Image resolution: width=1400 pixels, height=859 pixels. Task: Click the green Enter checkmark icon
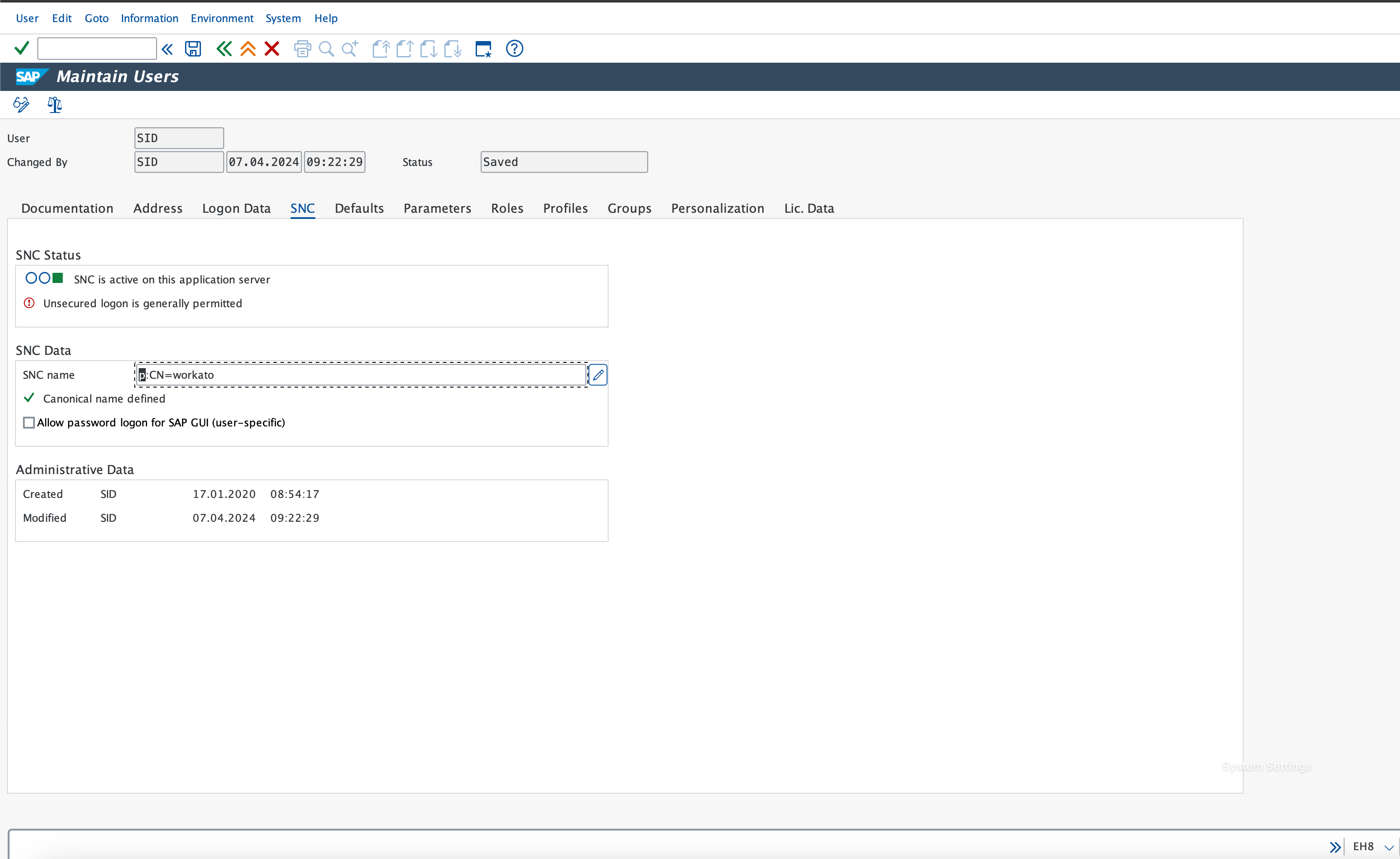[22, 48]
